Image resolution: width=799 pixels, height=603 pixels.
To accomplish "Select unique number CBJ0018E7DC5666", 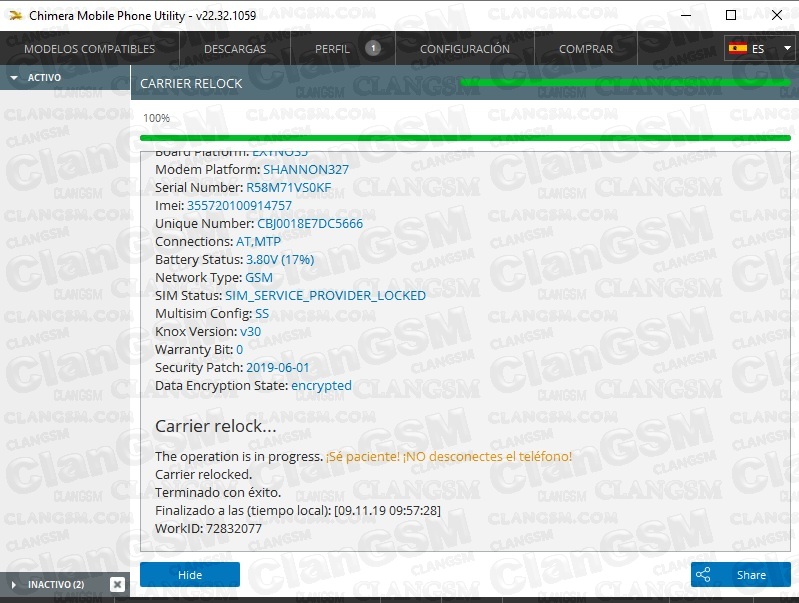I will [x=310, y=223].
